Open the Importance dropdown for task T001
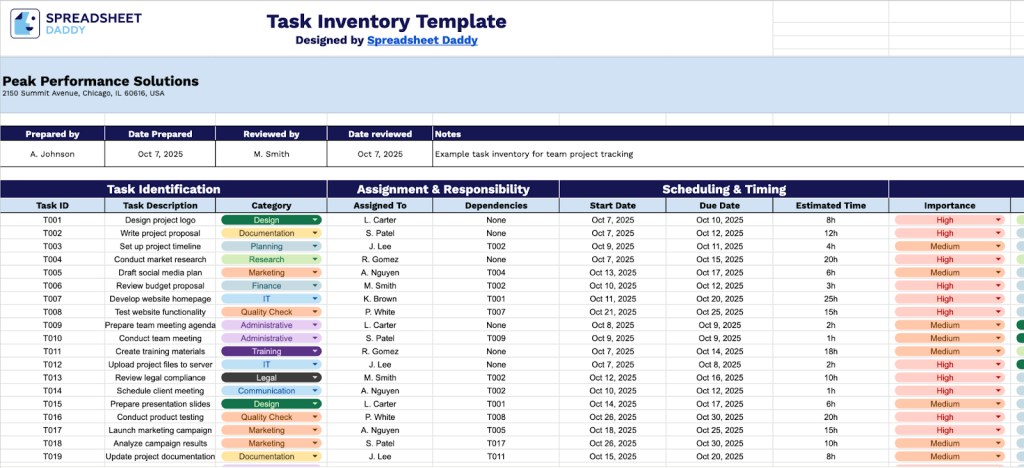This screenshot has height=468, width=1024. pos(997,220)
